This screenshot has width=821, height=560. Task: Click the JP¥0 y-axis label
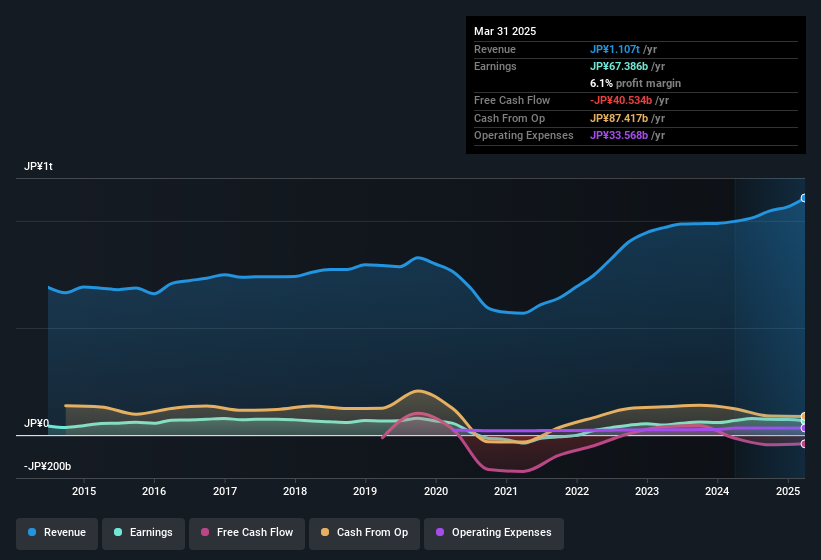point(36,423)
